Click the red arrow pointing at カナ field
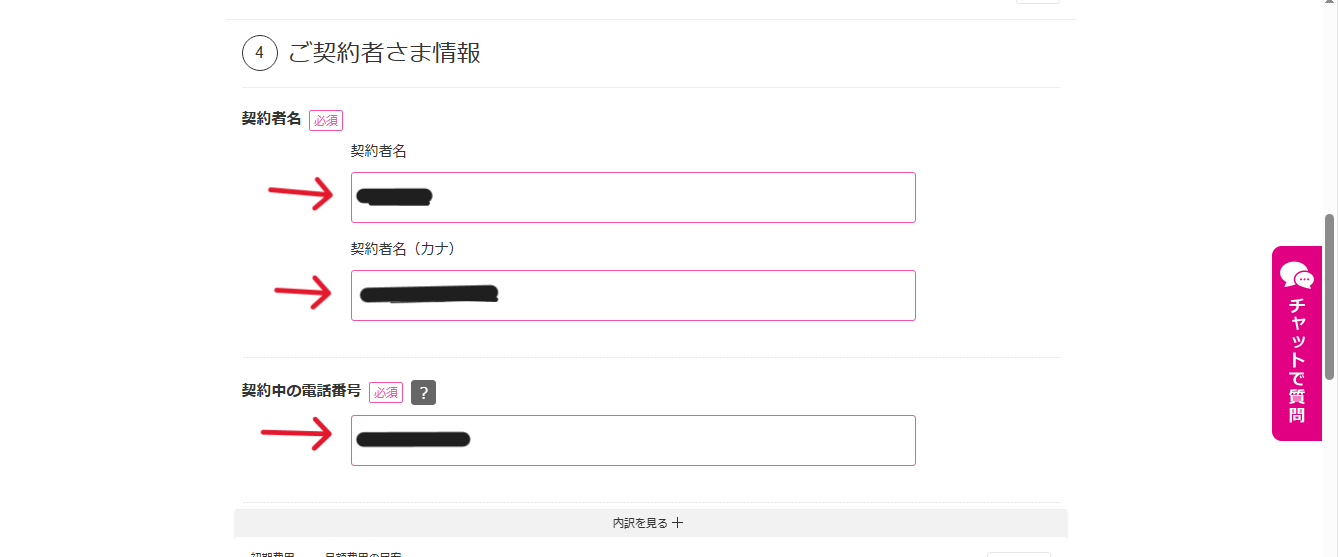 click(x=303, y=291)
